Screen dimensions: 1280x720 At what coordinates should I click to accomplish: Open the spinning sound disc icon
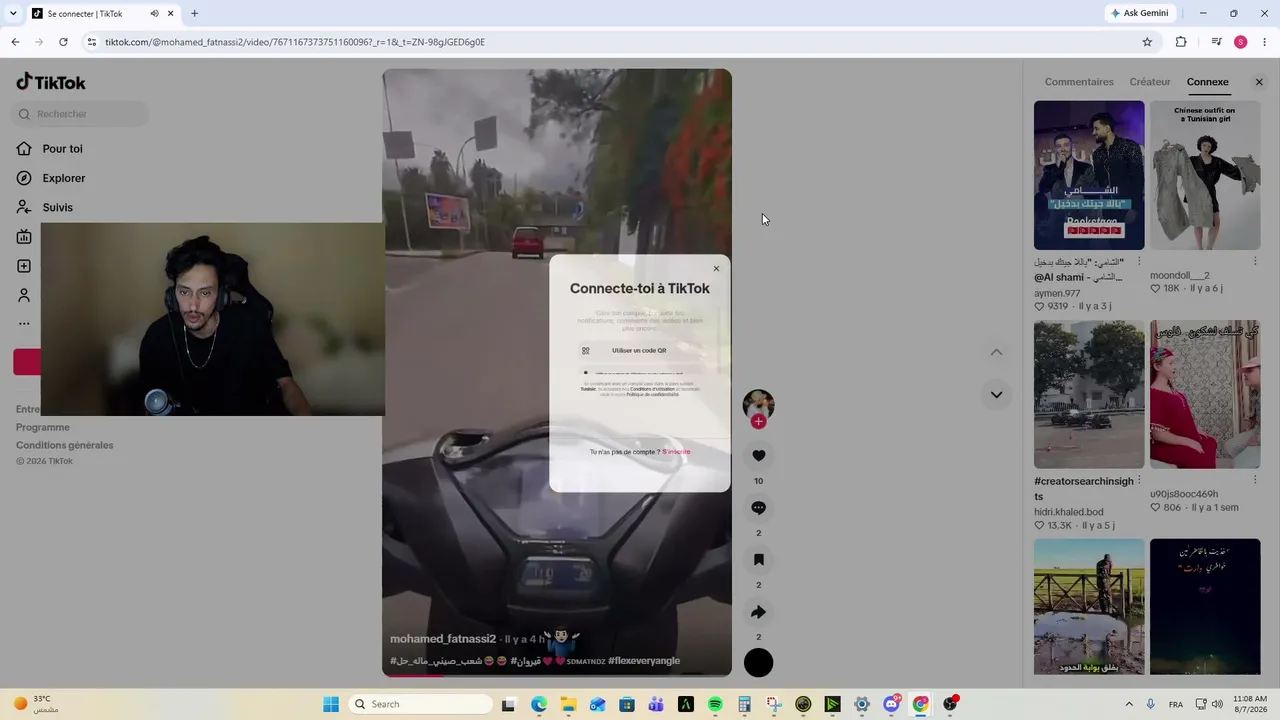[759, 662]
